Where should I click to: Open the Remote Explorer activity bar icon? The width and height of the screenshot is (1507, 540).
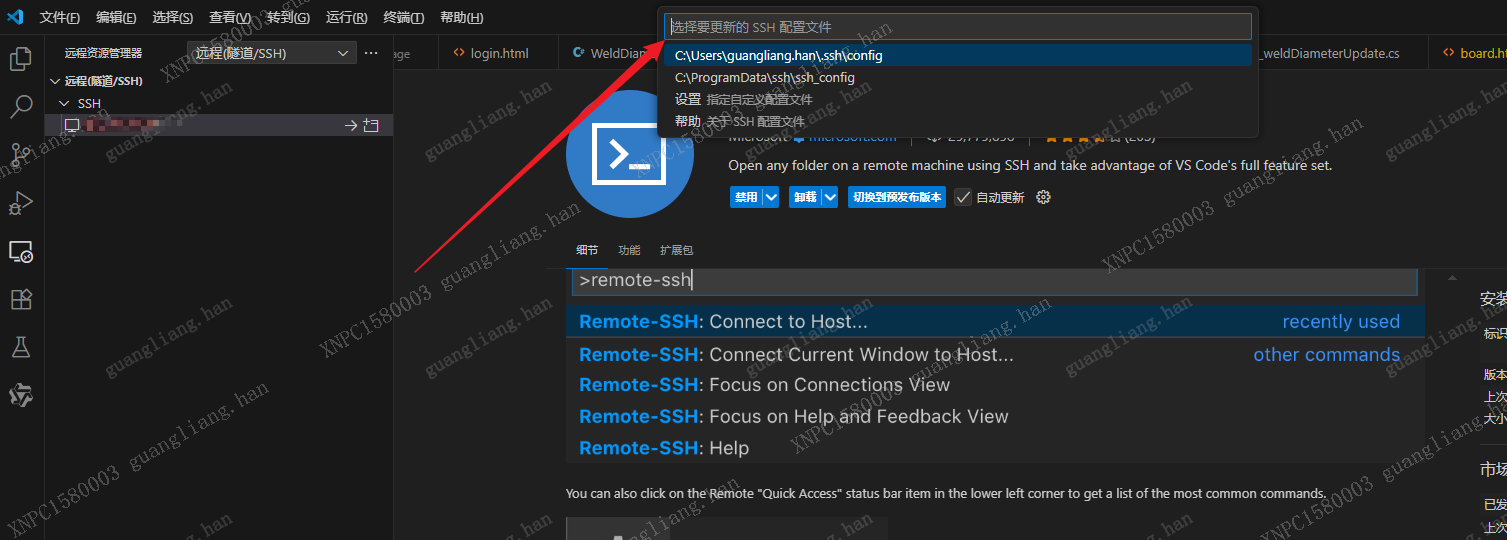tap(21, 252)
